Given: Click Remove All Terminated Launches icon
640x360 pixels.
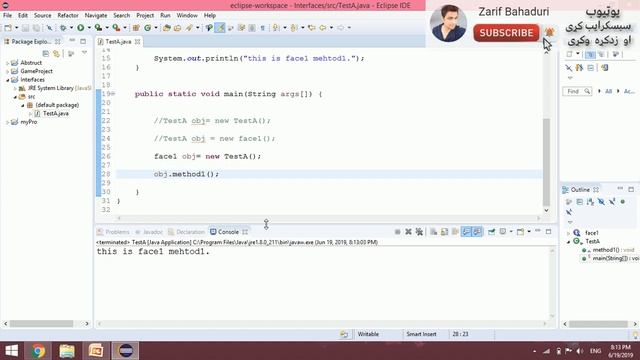Looking at the screenshot, I should pos(419,232).
